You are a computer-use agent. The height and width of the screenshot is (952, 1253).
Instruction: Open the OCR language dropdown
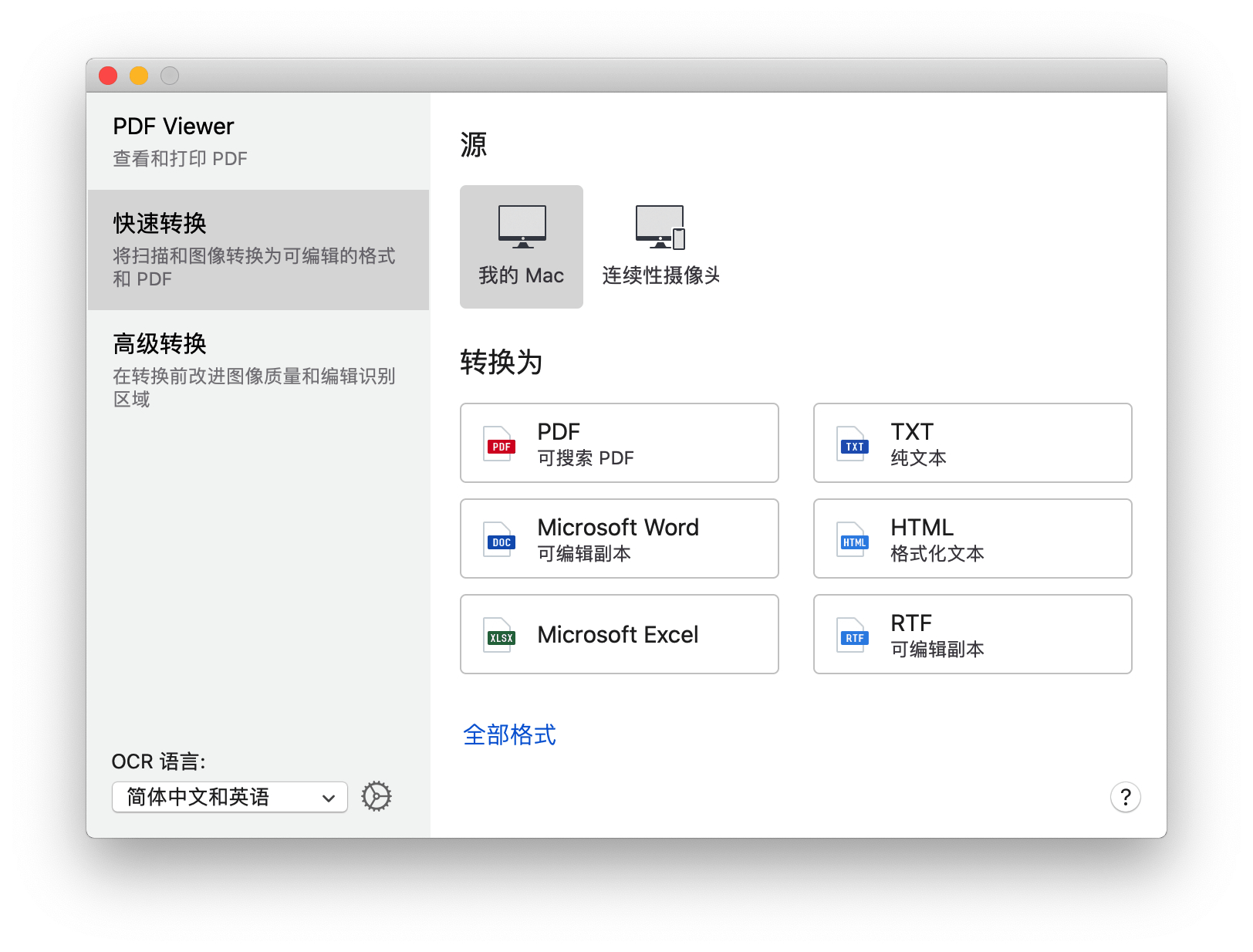pos(229,797)
